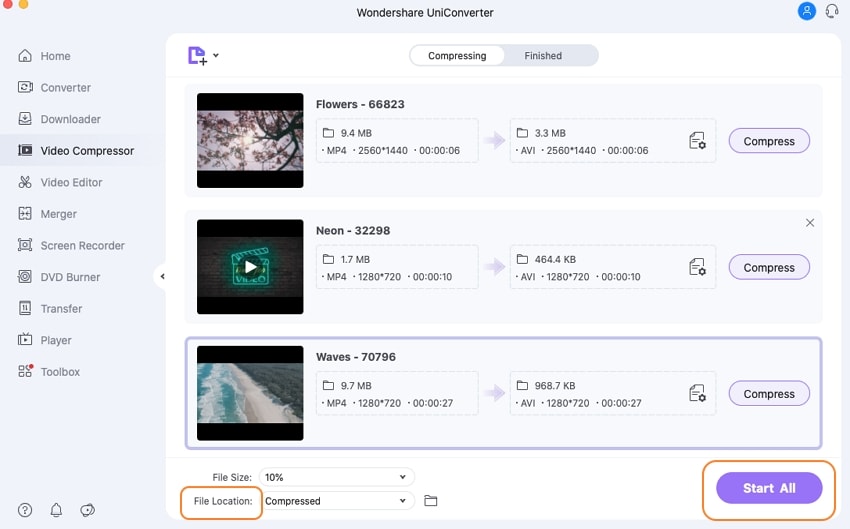Click the Video Editor scissors icon
850x529 pixels.
point(25,182)
